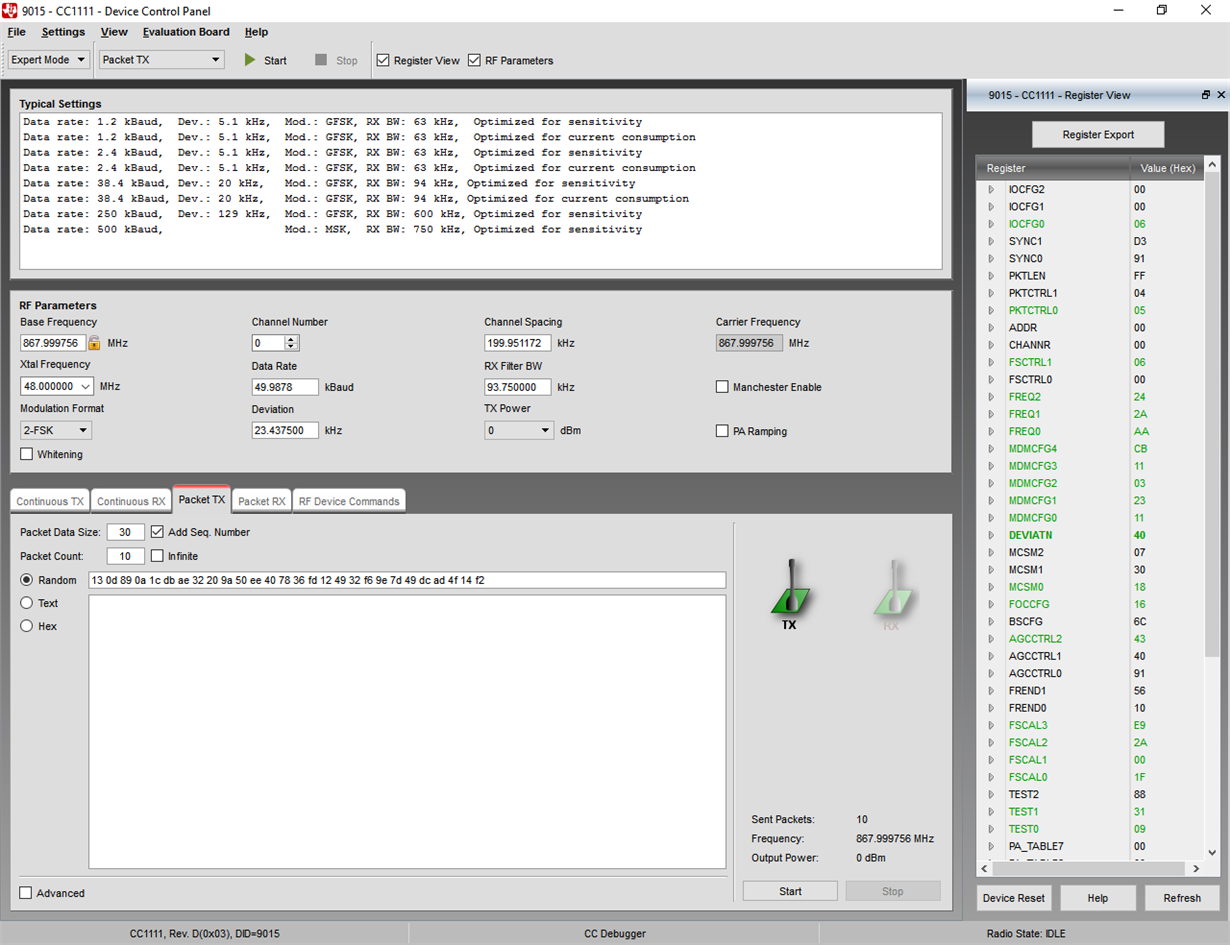Image resolution: width=1230 pixels, height=945 pixels.
Task: Expand the PKTLEN register row
Action: (x=991, y=276)
